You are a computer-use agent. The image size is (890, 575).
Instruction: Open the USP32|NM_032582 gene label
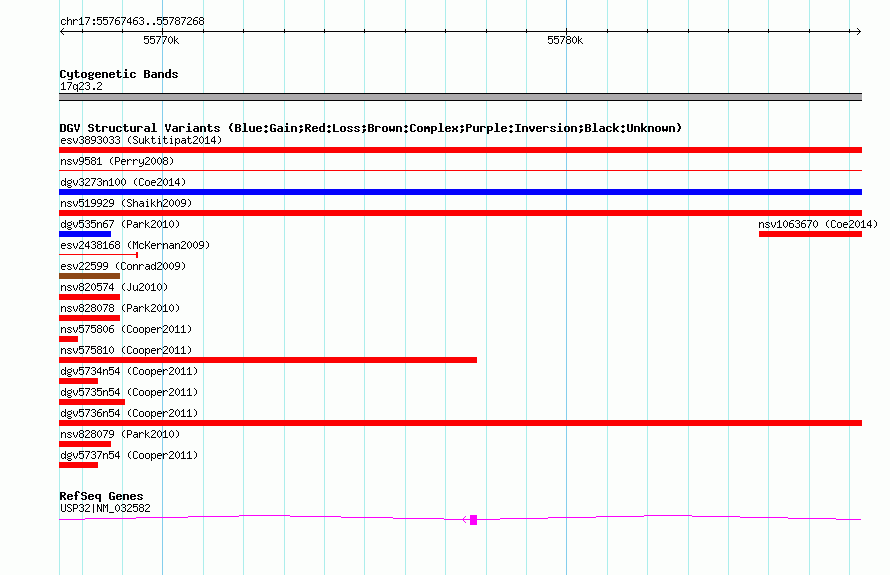105,509
